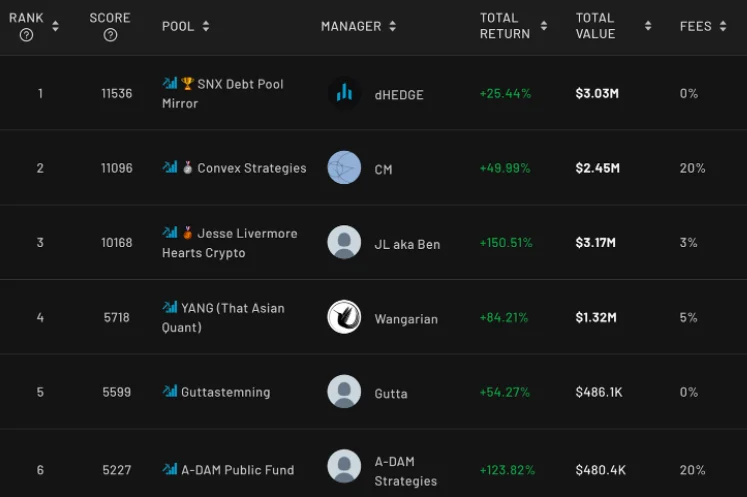The width and height of the screenshot is (747, 497).
Task: Click total return +49.99%
Action: point(505,168)
